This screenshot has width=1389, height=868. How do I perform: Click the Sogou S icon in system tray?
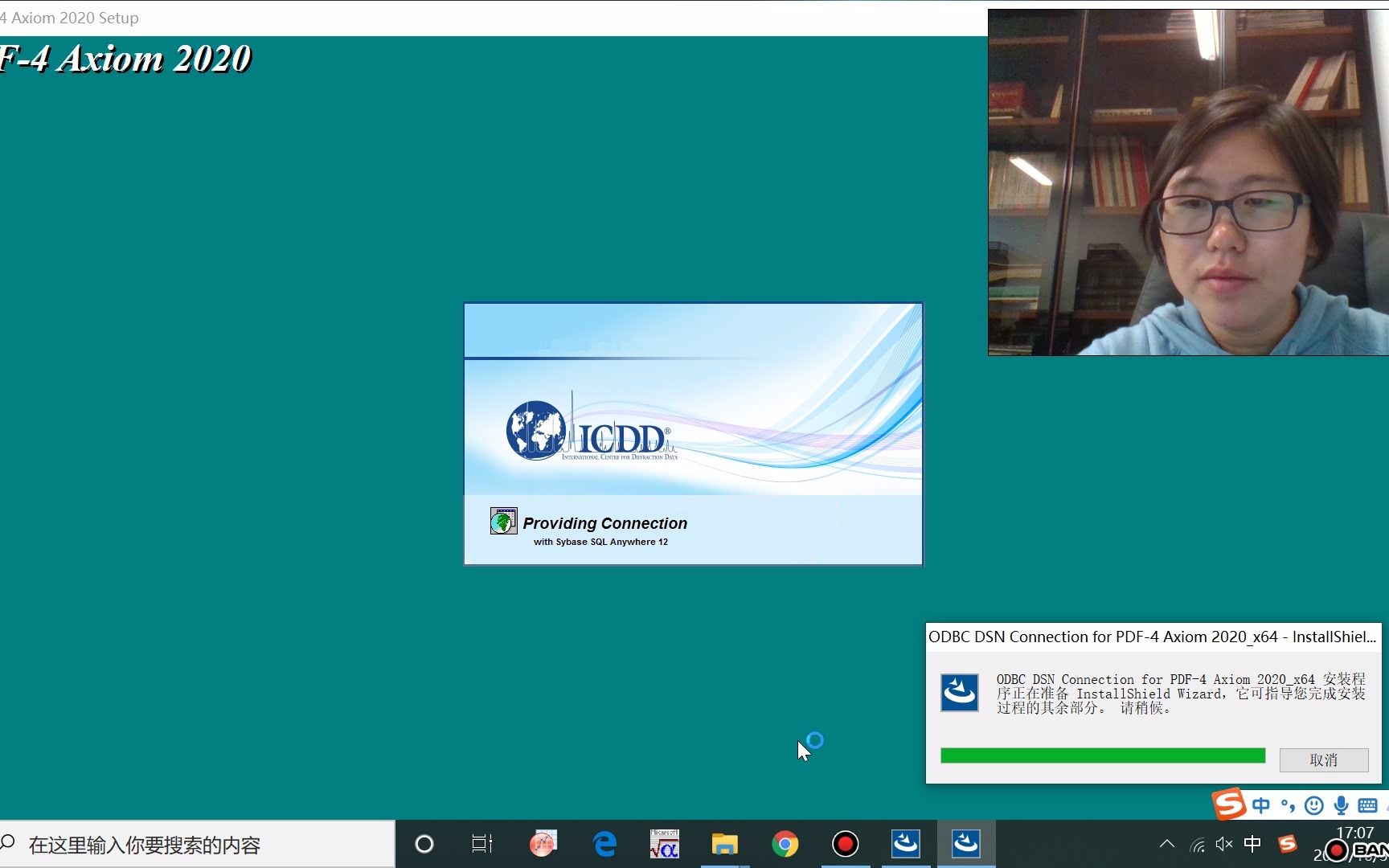pos(1288,843)
